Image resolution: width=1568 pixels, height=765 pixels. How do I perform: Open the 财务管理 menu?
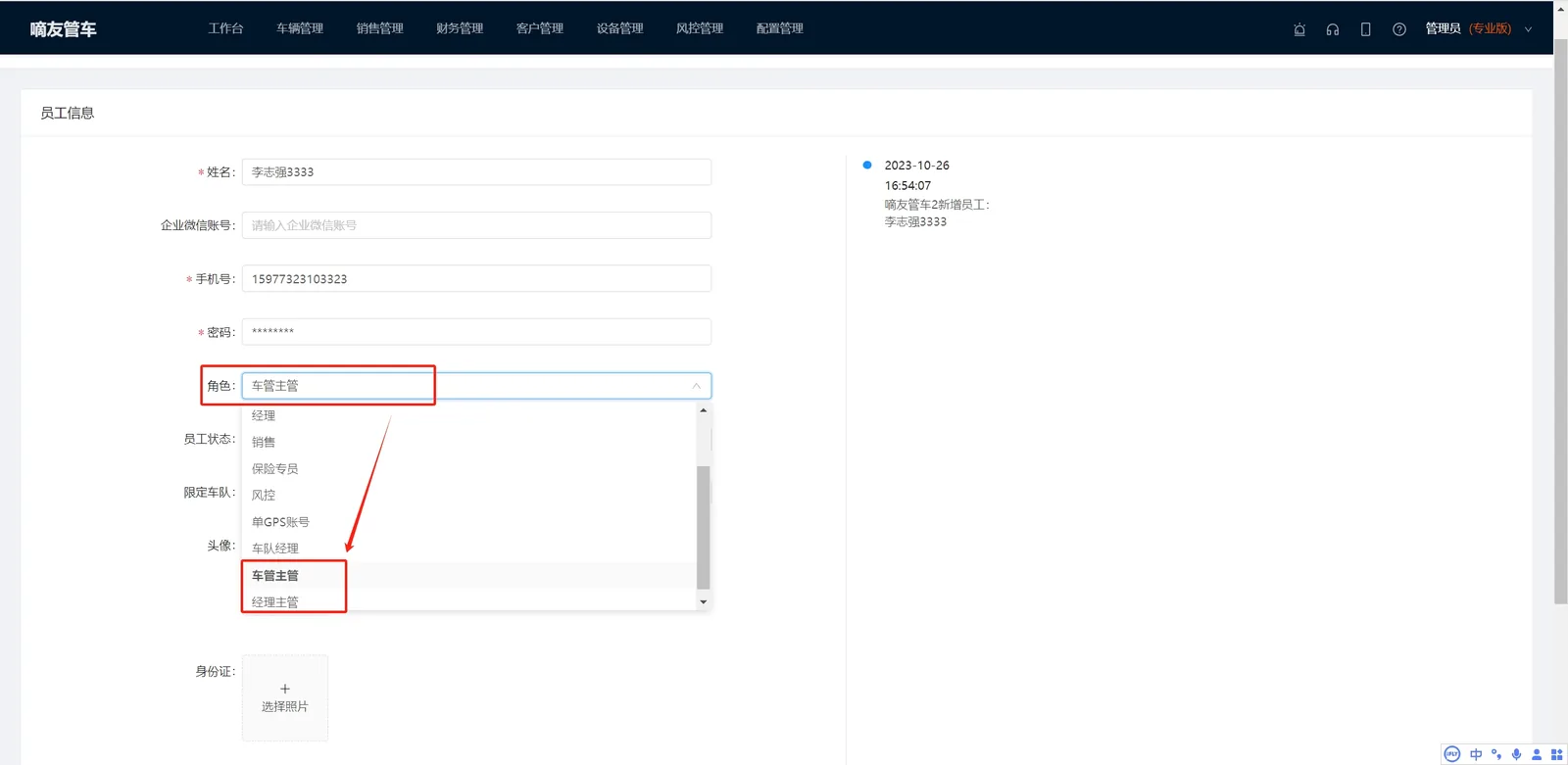[x=460, y=28]
